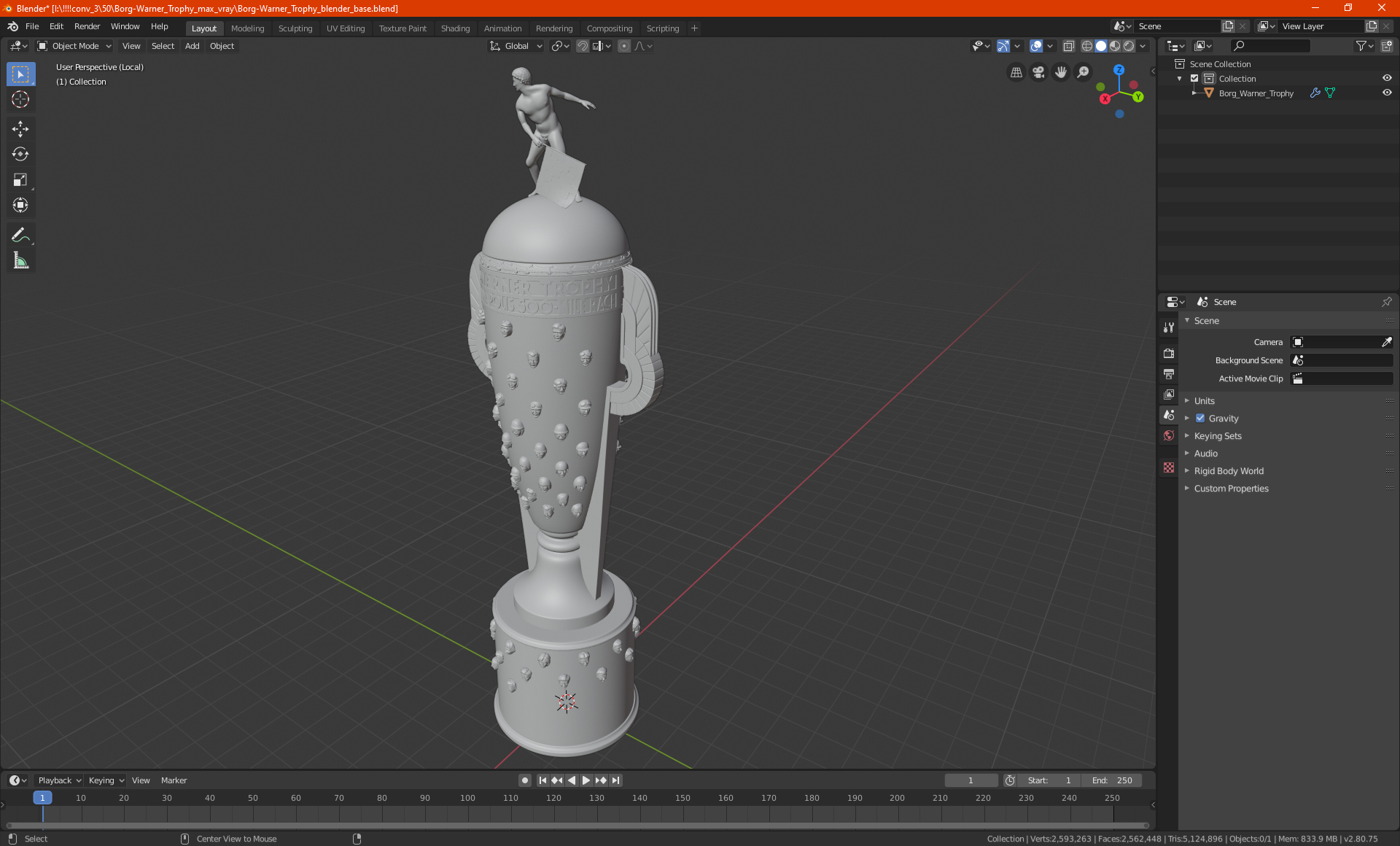
Task: Open the Active Tool properties tab
Action: pyautogui.click(x=1169, y=327)
